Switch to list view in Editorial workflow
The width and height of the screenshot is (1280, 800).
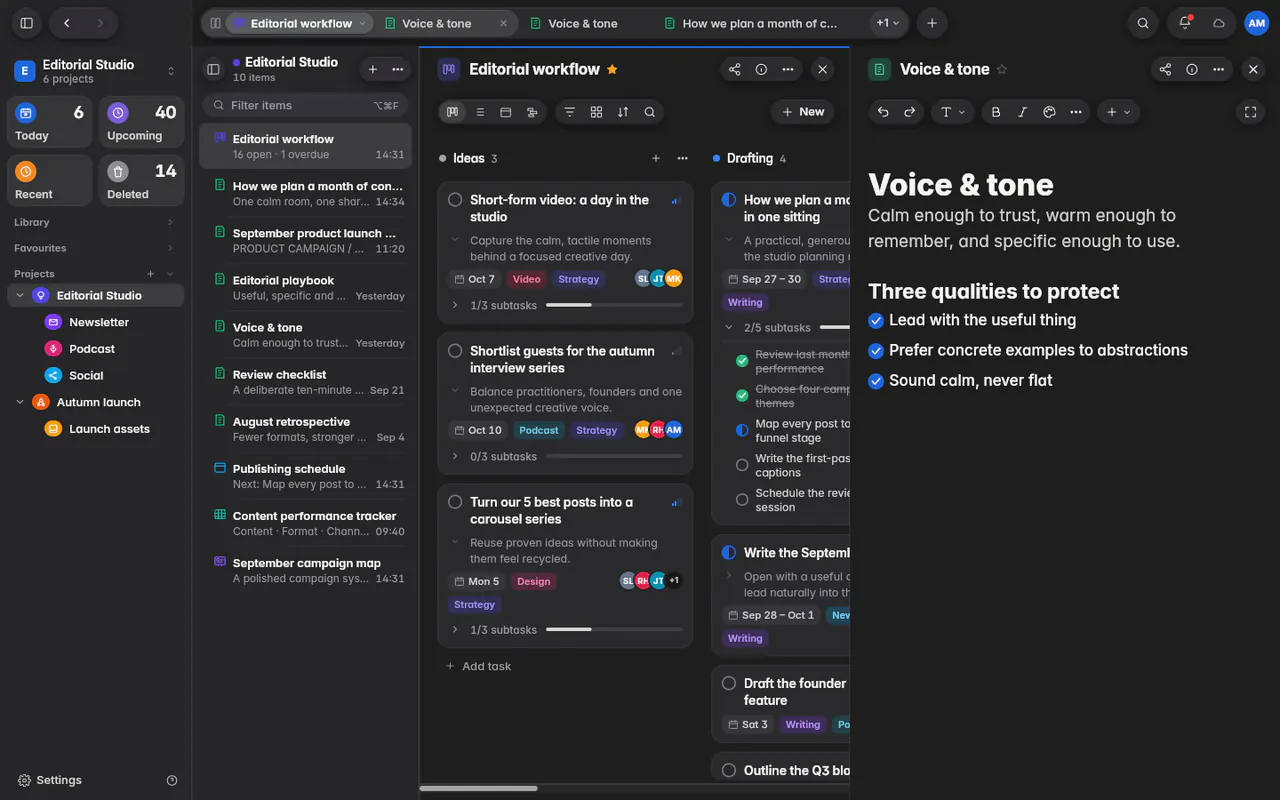pos(480,112)
